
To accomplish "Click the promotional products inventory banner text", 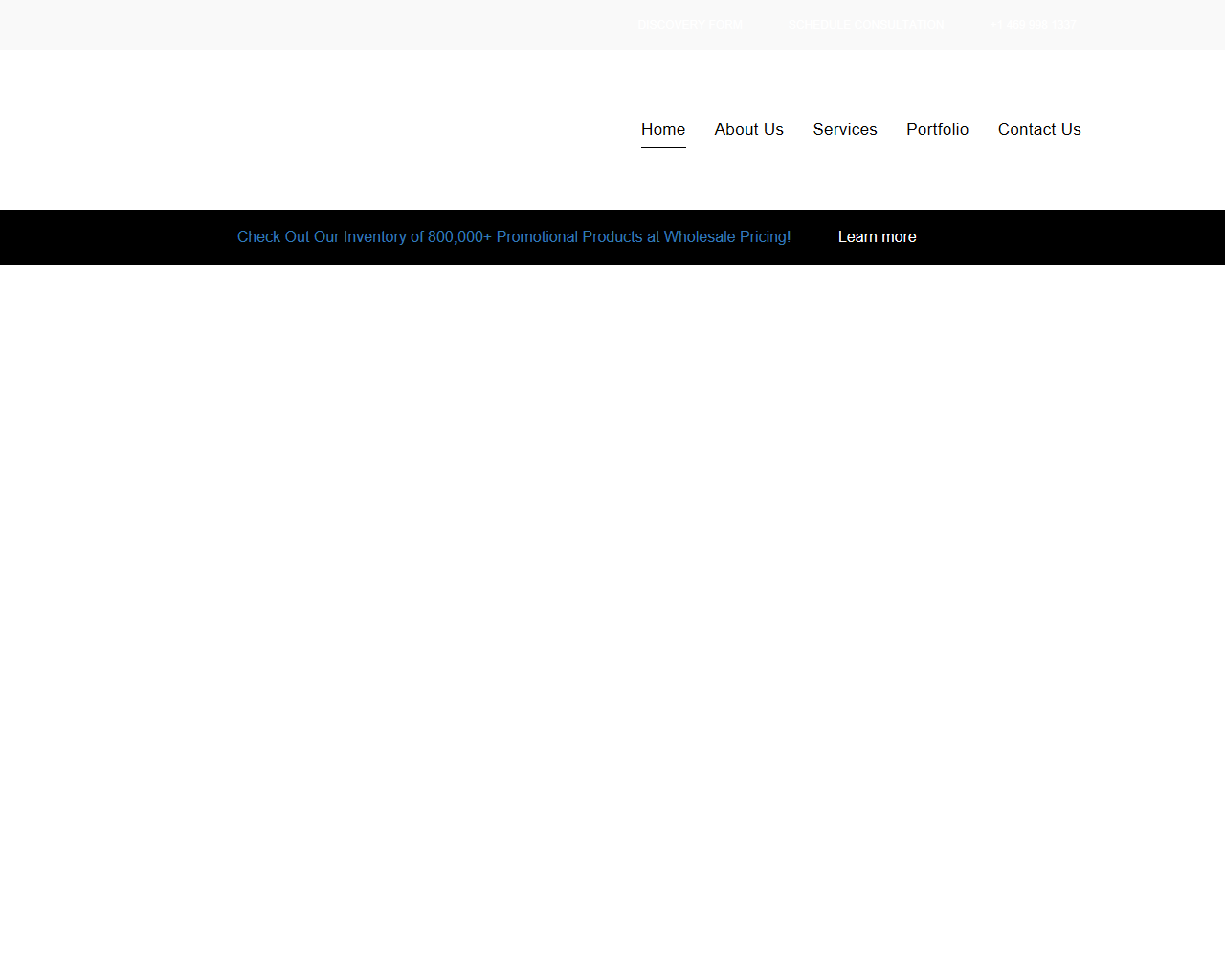I will click(514, 237).
